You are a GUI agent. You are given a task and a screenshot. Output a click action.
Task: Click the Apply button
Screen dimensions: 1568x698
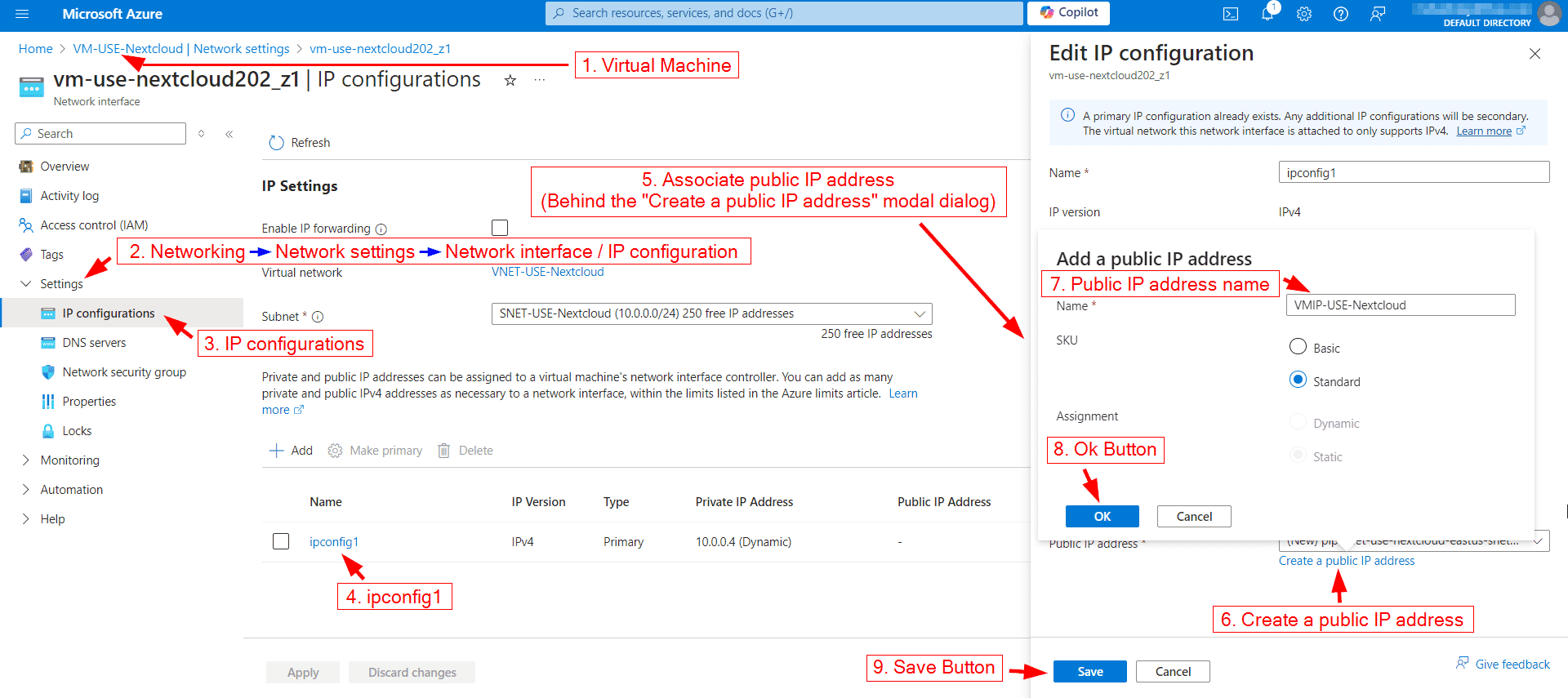pos(303,673)
